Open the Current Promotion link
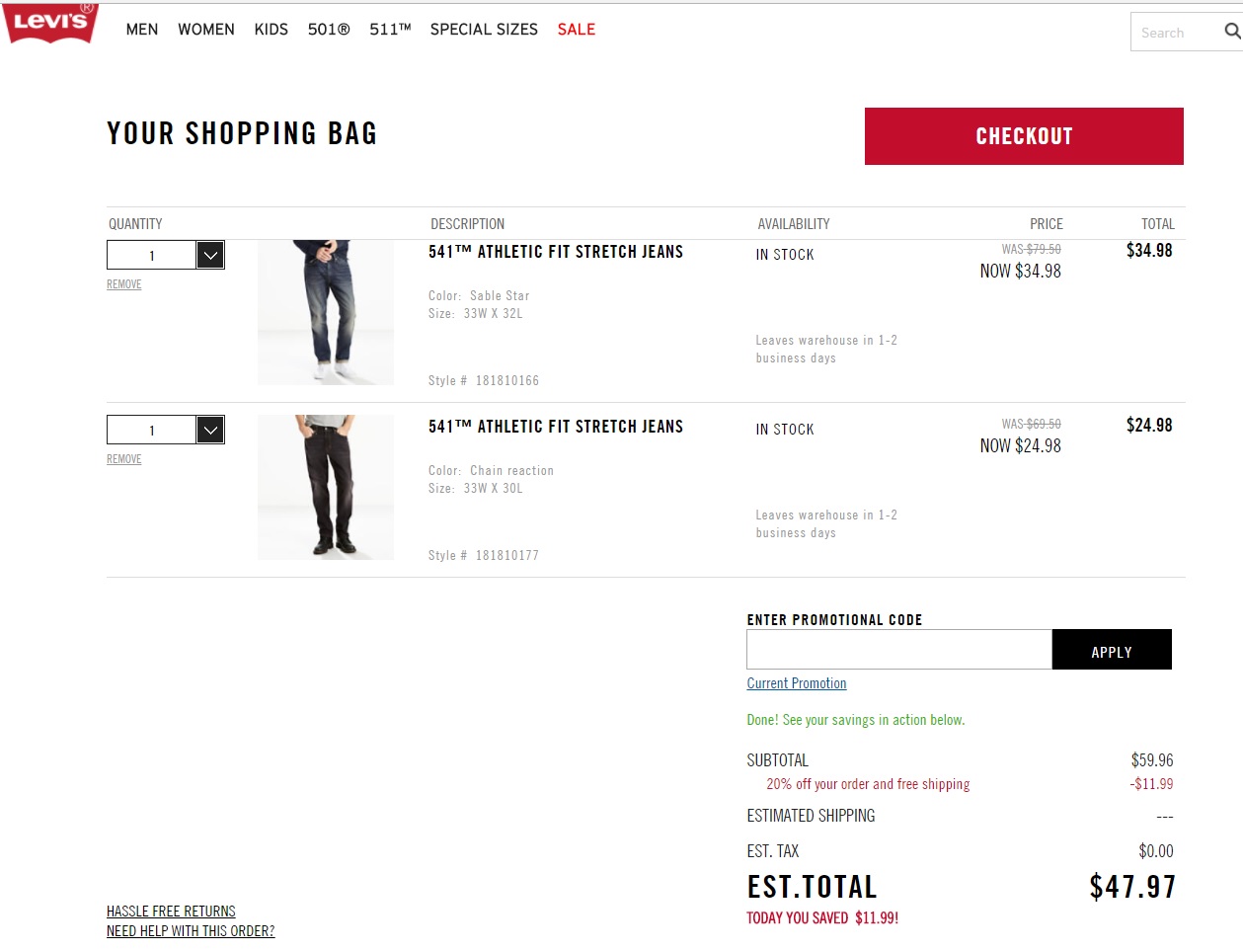 coord(797,683)
